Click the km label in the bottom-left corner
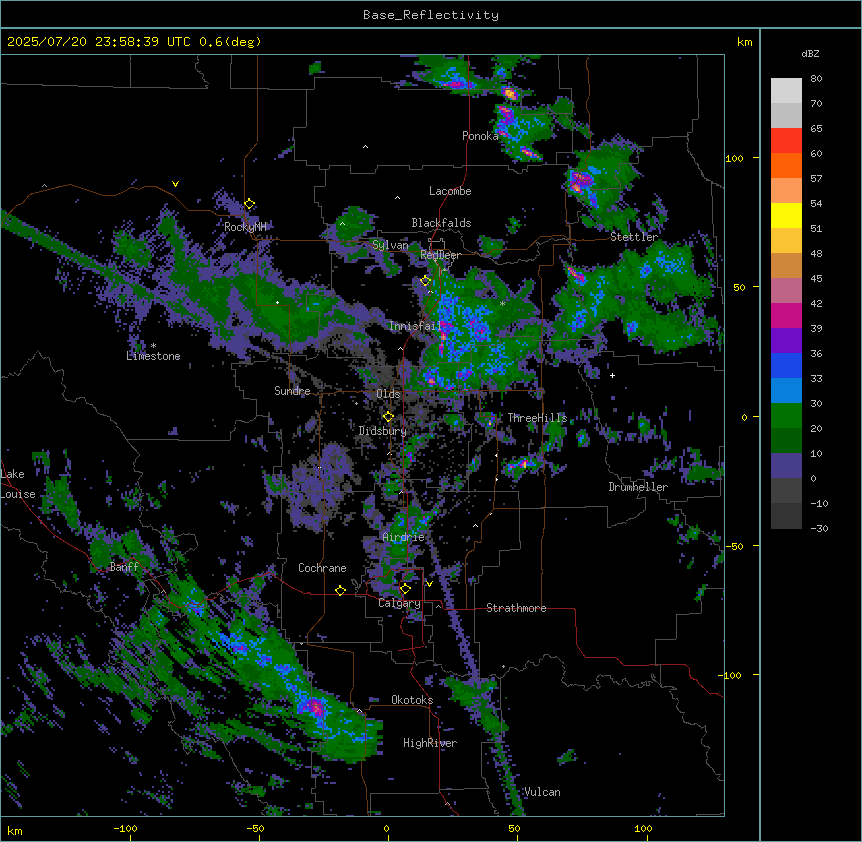Viewport: 862px width, 842px height. point(15,831)
